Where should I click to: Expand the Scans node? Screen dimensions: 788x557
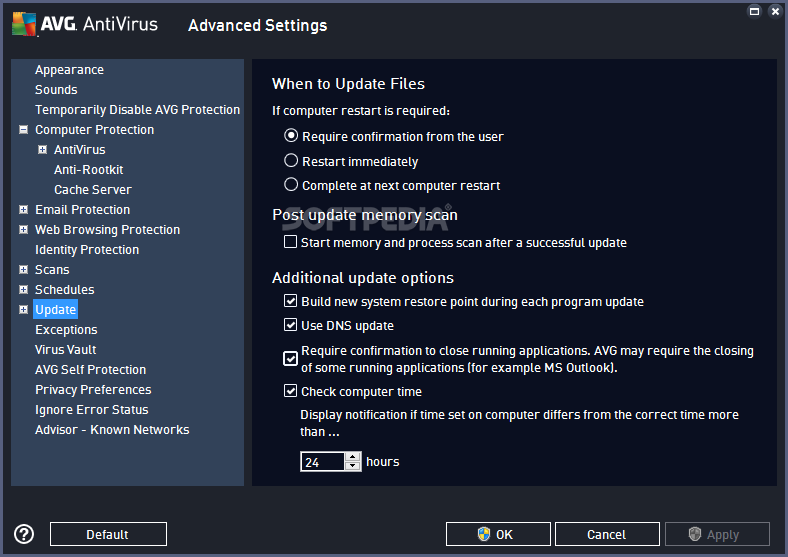pos(23,269)
